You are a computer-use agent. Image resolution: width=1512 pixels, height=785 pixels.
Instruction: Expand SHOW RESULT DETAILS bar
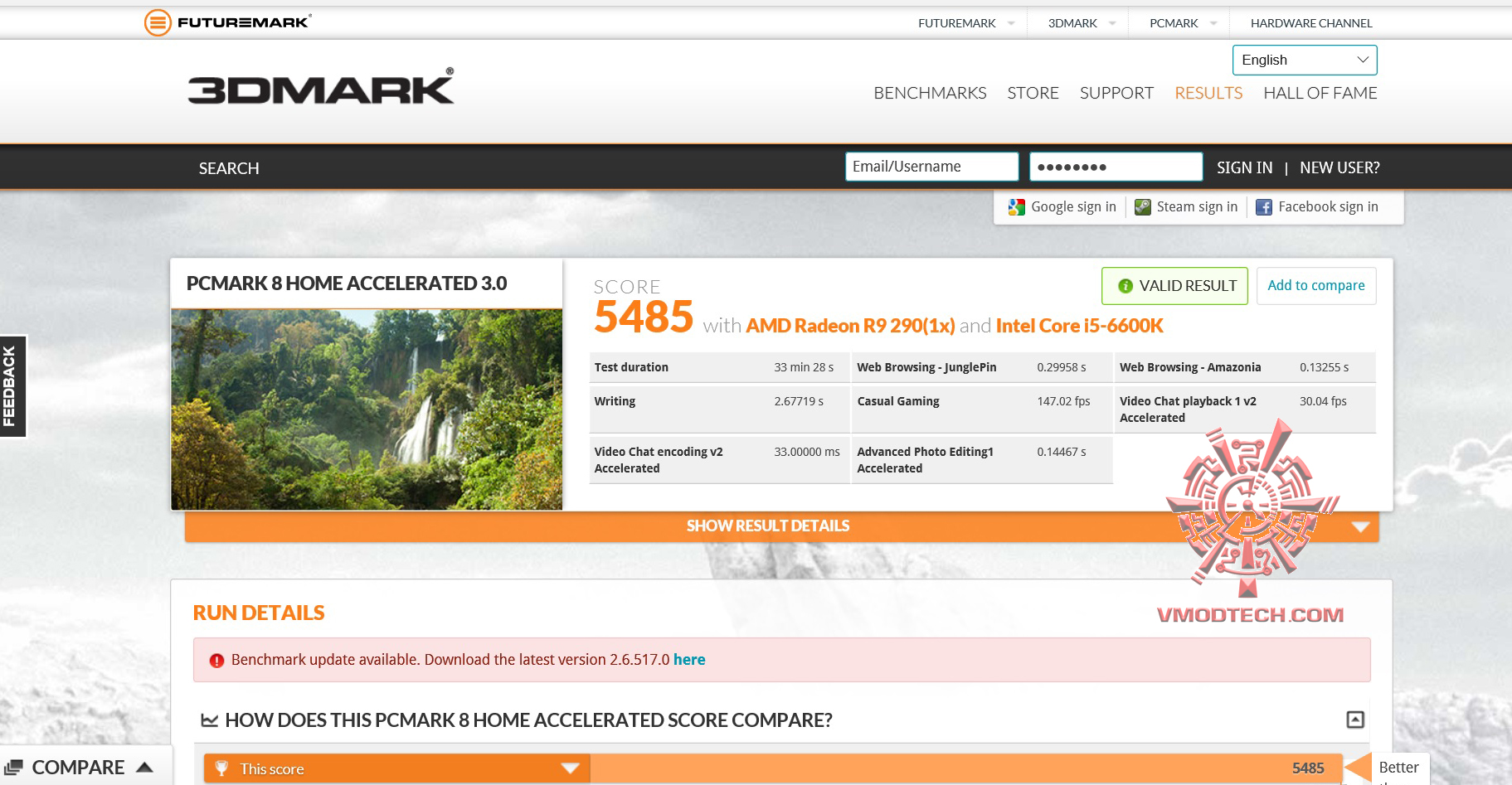point(781,526)
